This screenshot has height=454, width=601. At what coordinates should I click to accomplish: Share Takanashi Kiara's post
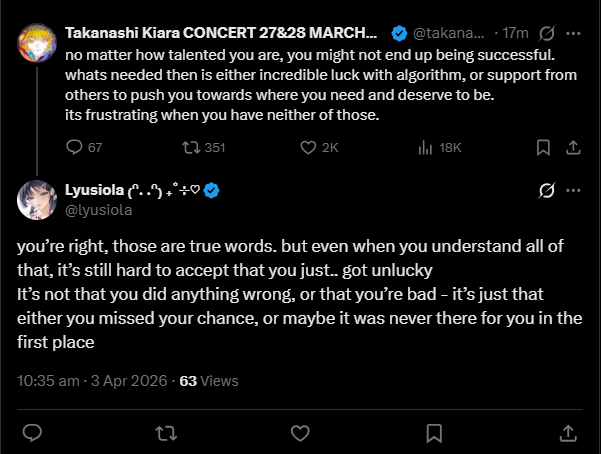[573, 147]
